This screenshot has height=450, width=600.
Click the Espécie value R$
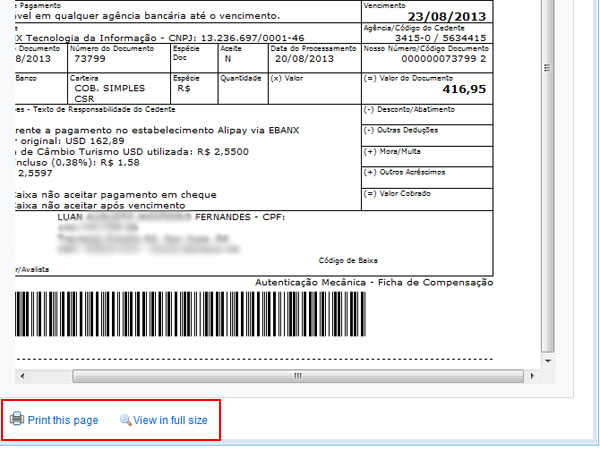(x=184, y=88)
